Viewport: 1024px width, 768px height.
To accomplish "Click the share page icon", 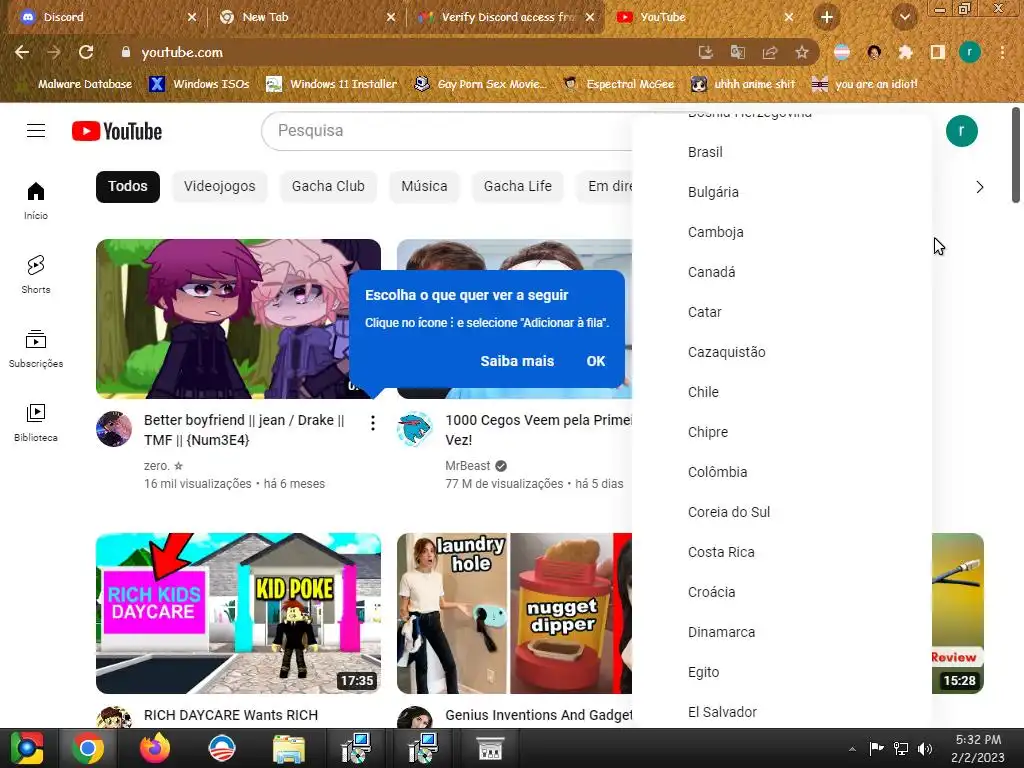I will click(770, 52).
